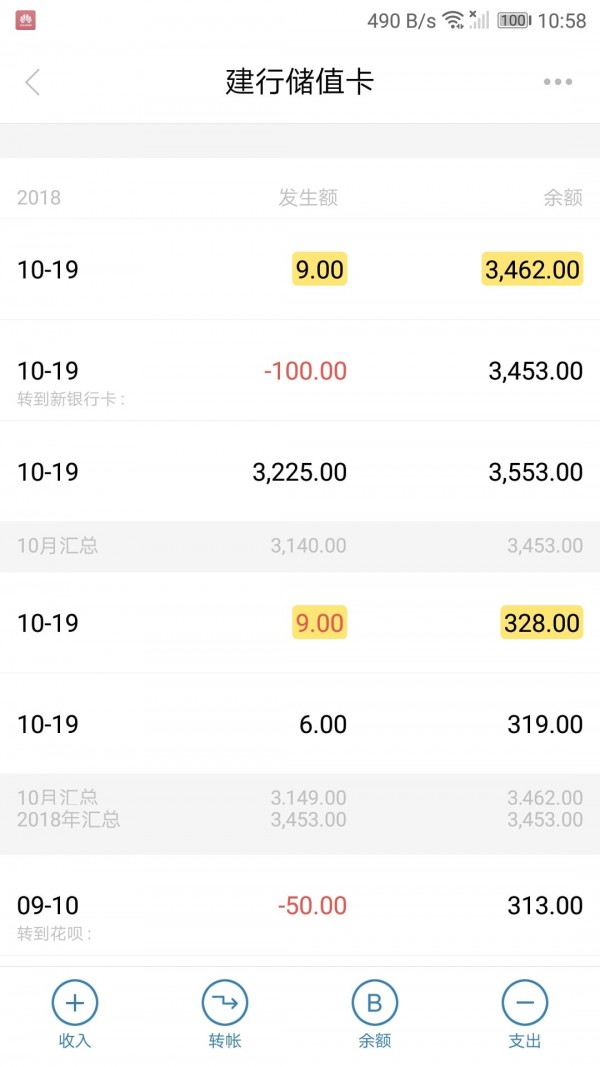Tap the 余额 balance B icon

374,1002
